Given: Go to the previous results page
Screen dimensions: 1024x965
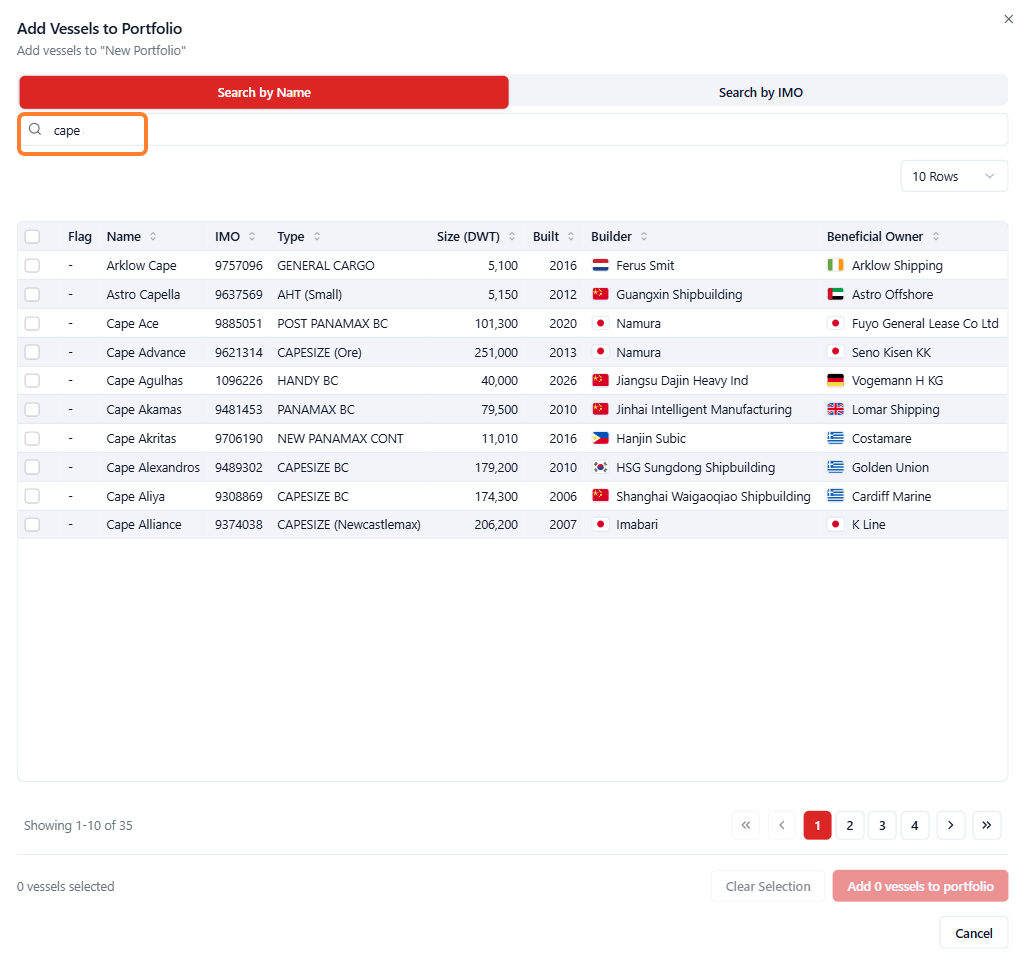Looking at the screenshot, I should 782,825.
